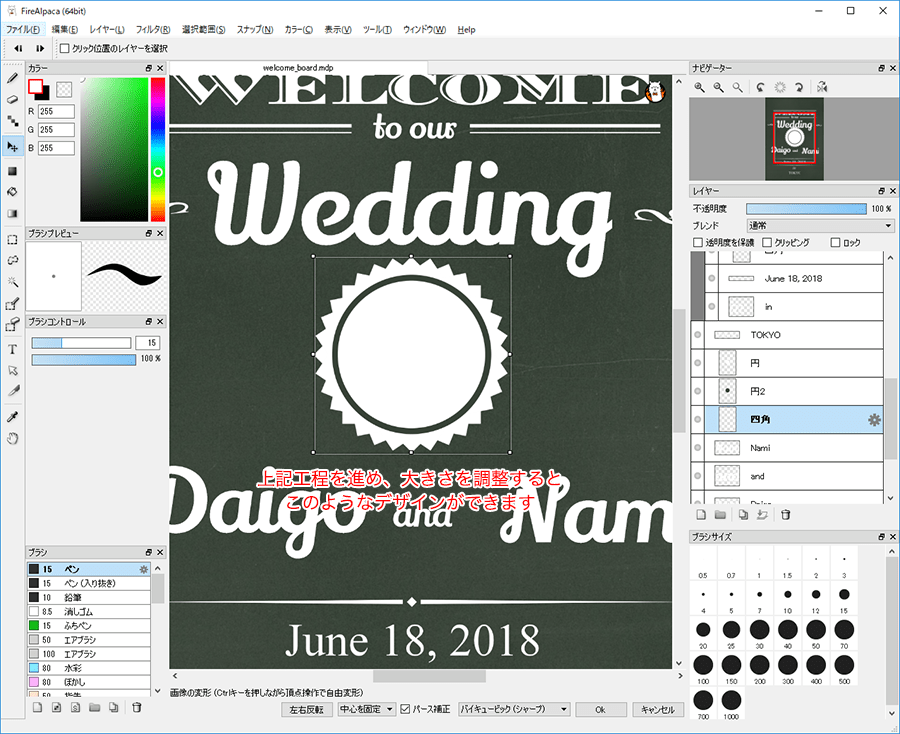Select the Magic Wand tool
Viewport: 900px width, 734px height.
pos(13,282)
